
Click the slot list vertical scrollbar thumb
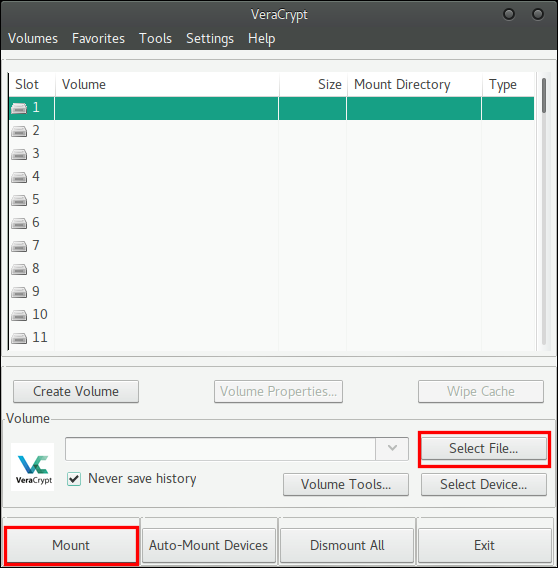point(544,96)
